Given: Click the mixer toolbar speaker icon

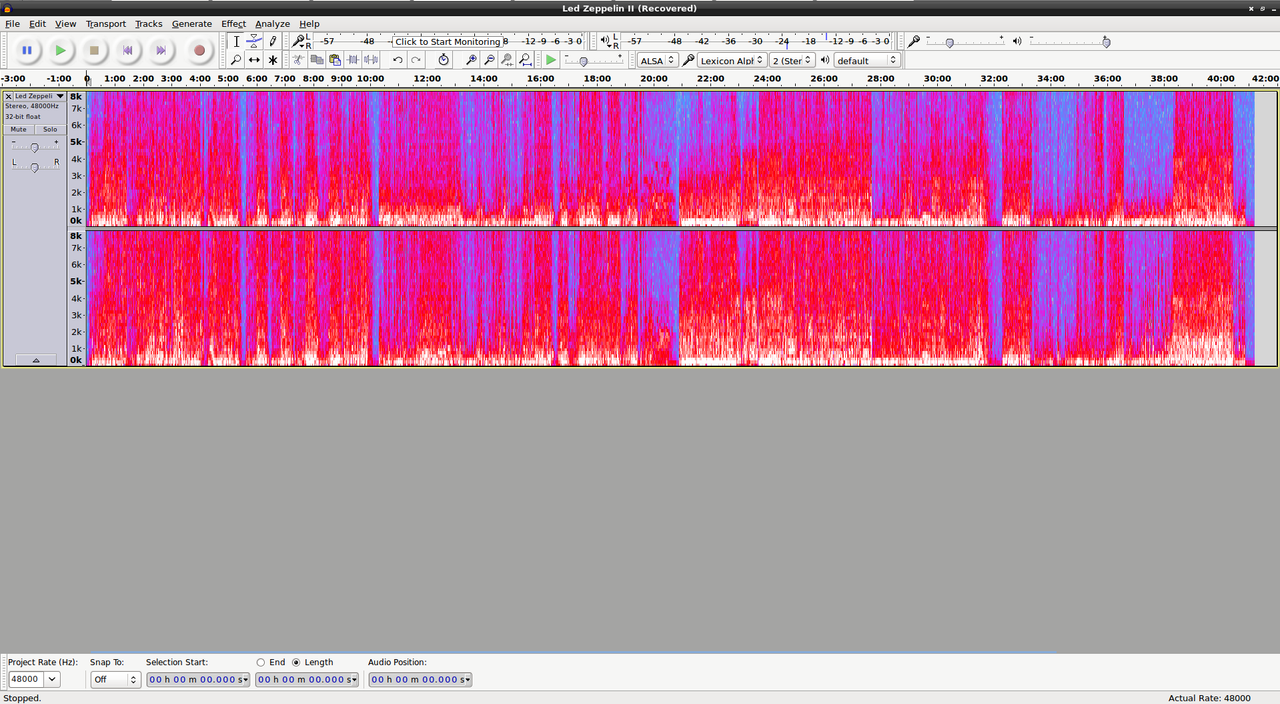Looking at the screenshot, I should click(x=1017, y=41).
